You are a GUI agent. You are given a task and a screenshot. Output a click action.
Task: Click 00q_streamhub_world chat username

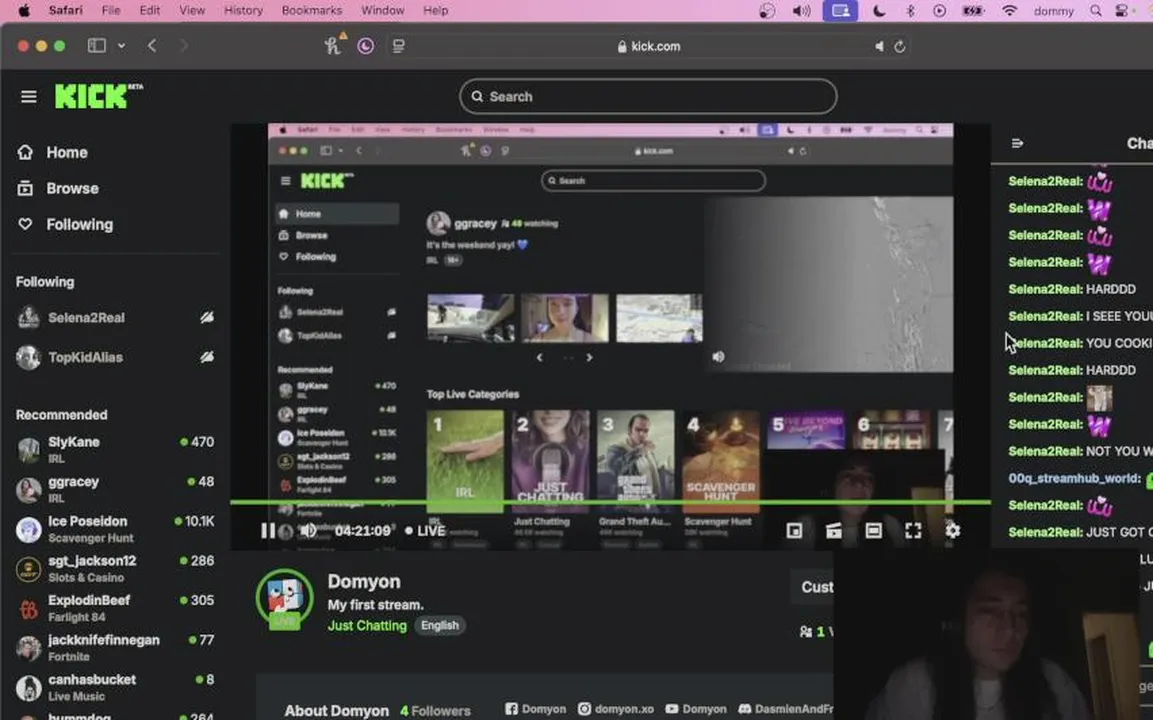(x=1074, y=478)
